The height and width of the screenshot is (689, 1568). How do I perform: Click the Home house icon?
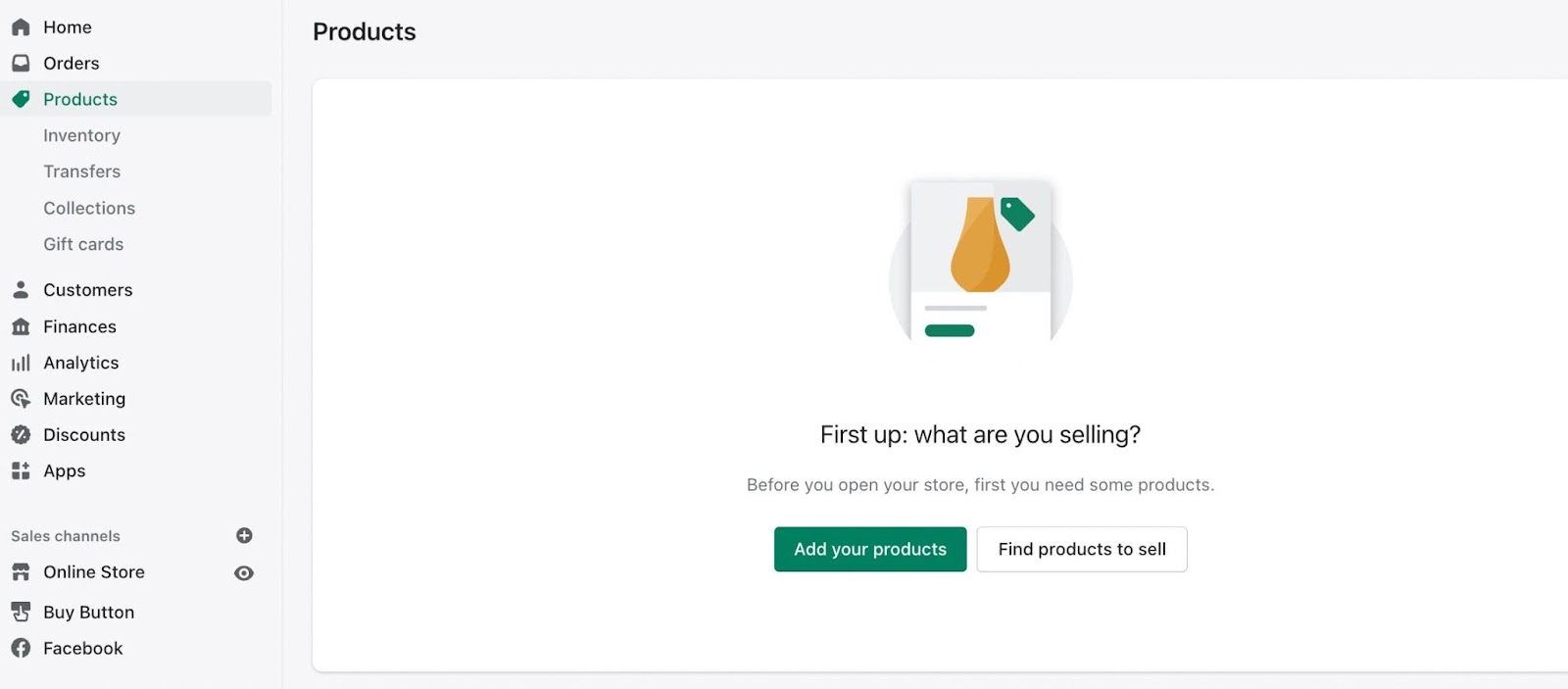(21, 27)
